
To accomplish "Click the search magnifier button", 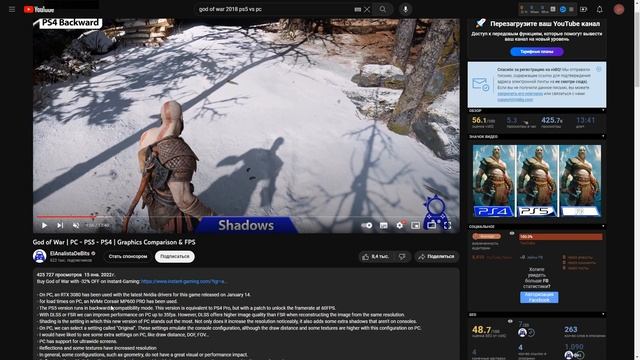I will [382, 9].
